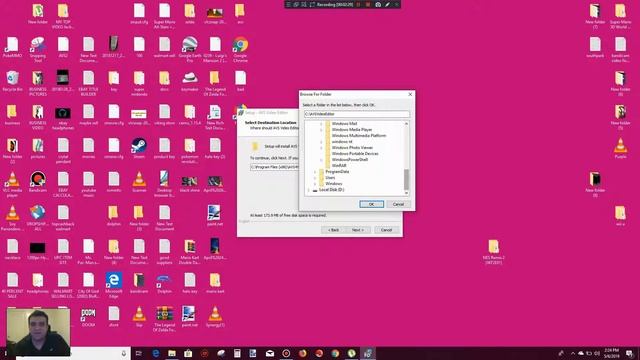The width and height of the screenshot is (640, 360).
Task: Select the Mario Kart Double Dash archive
Action: [x=190, y=251]
